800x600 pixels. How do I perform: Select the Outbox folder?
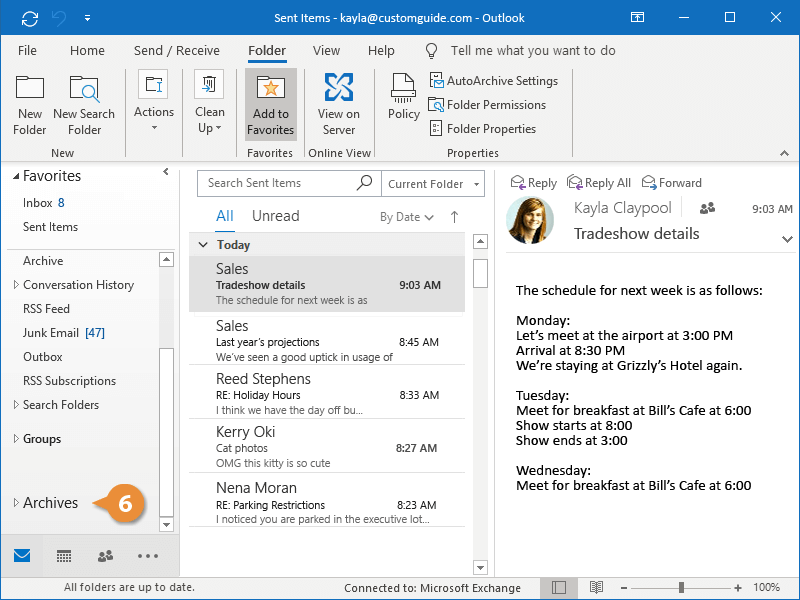click(42, 357)
